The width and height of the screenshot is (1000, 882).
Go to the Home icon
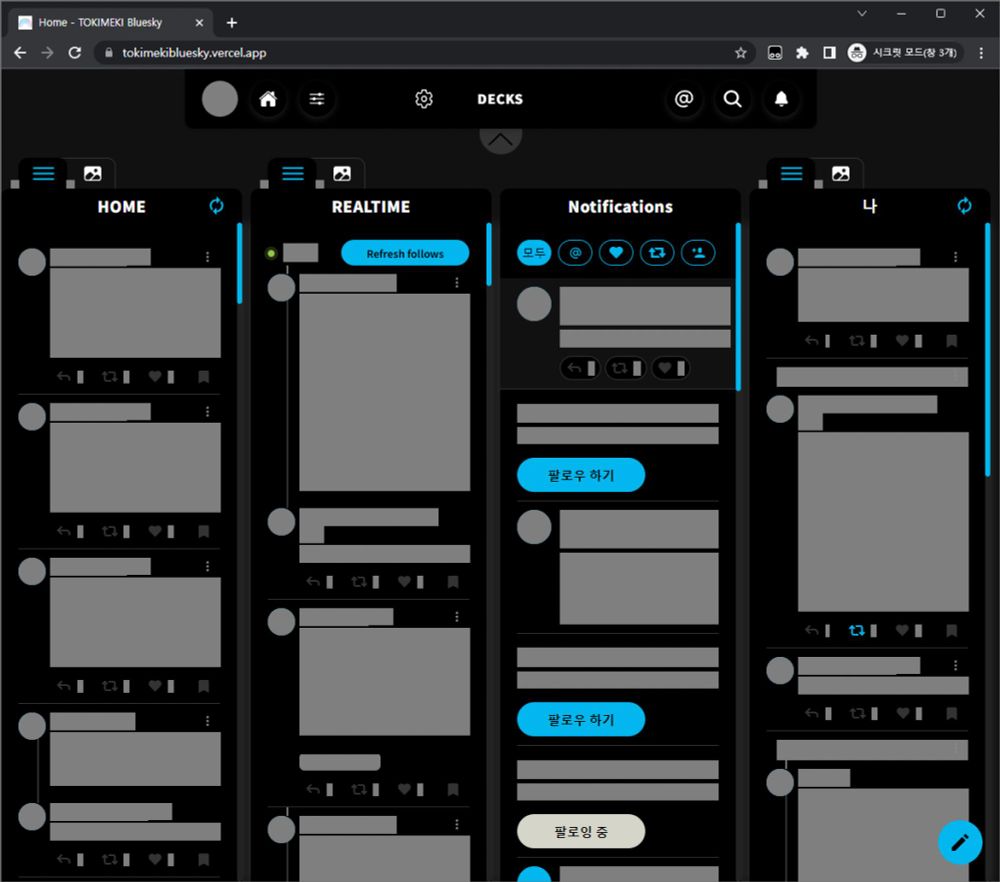tap(268, 99)
